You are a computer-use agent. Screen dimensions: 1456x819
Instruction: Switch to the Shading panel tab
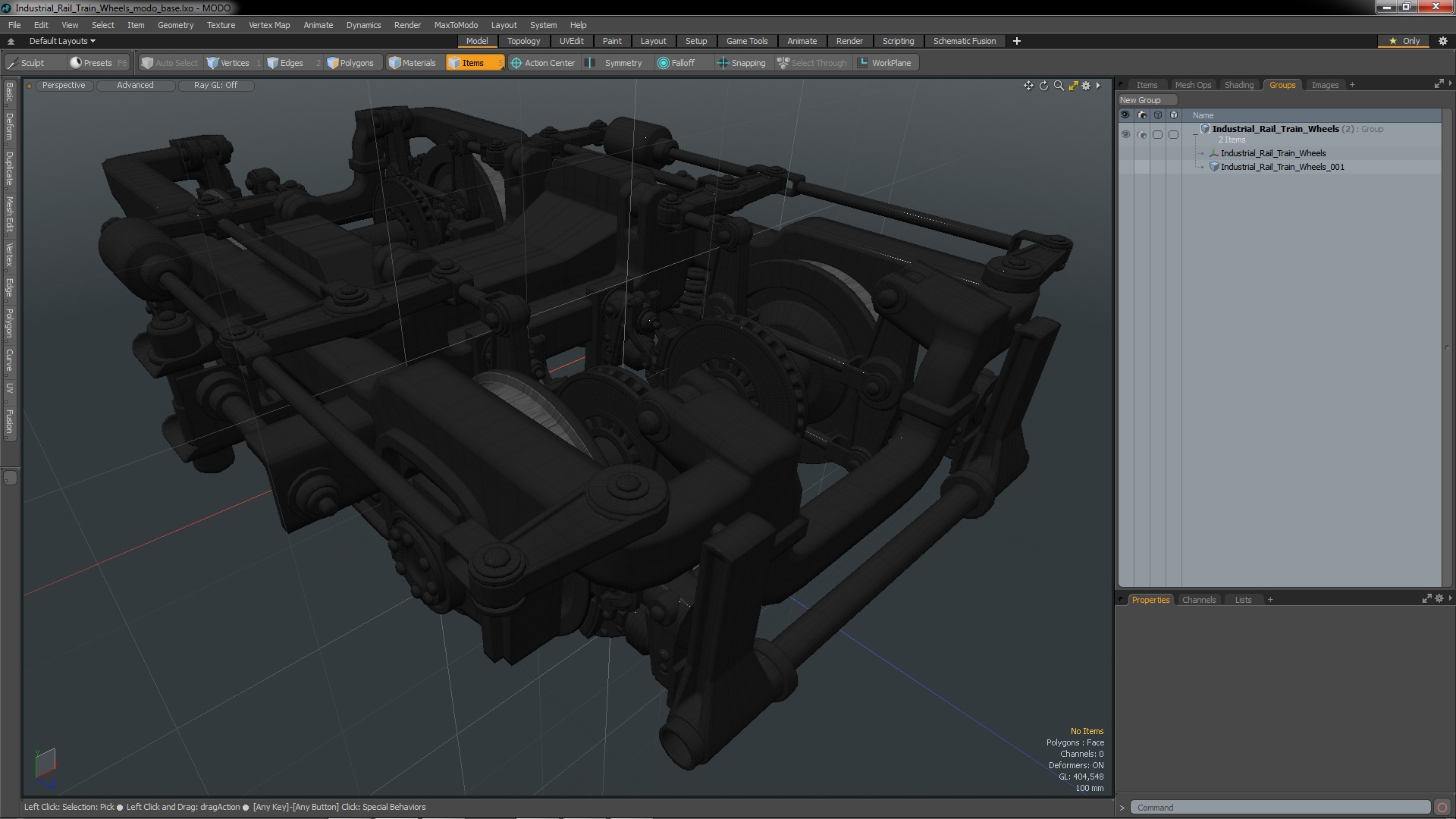click(x=1239, y=85)
